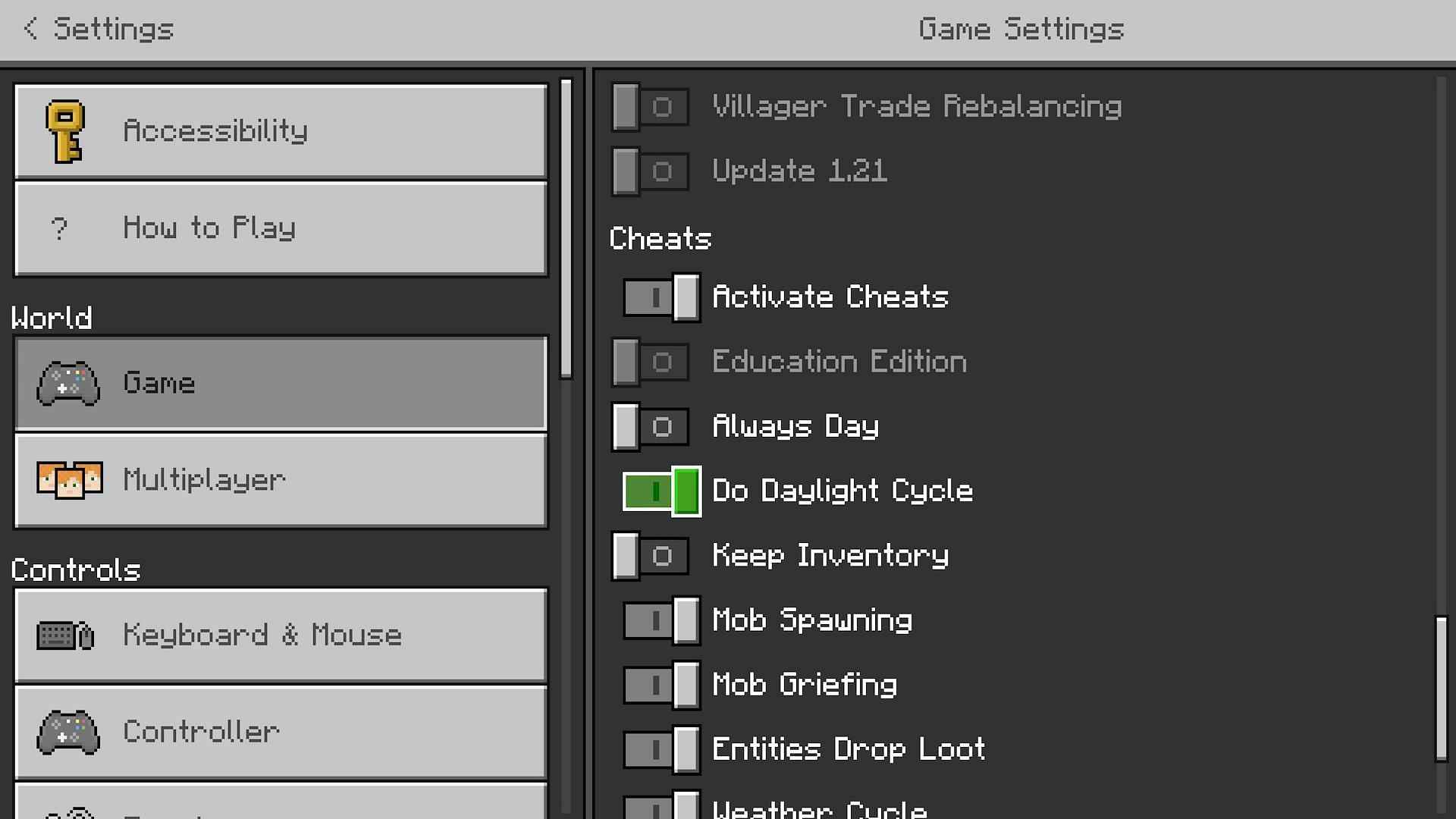Click the Controller gamepad icon
Screen dimensions: 1456x819
pyautogui.click(x=68, y=732)
